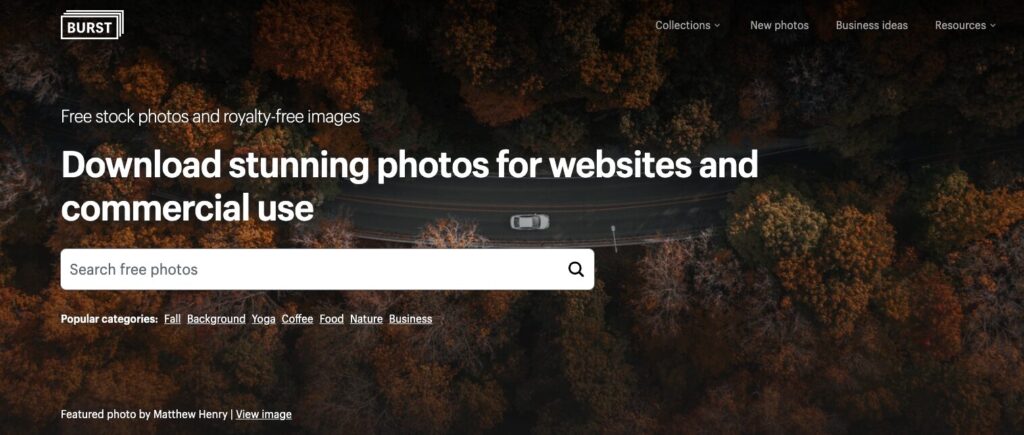
Task: Choose the Coffee category
Action: (297, 319)
